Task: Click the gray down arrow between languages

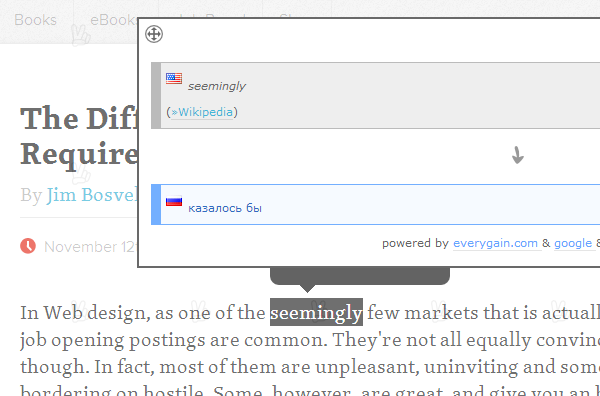Action: [518, 155]
